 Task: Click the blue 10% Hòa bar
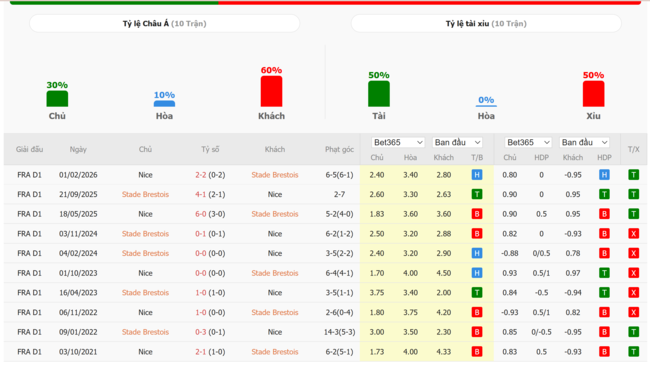164,104
